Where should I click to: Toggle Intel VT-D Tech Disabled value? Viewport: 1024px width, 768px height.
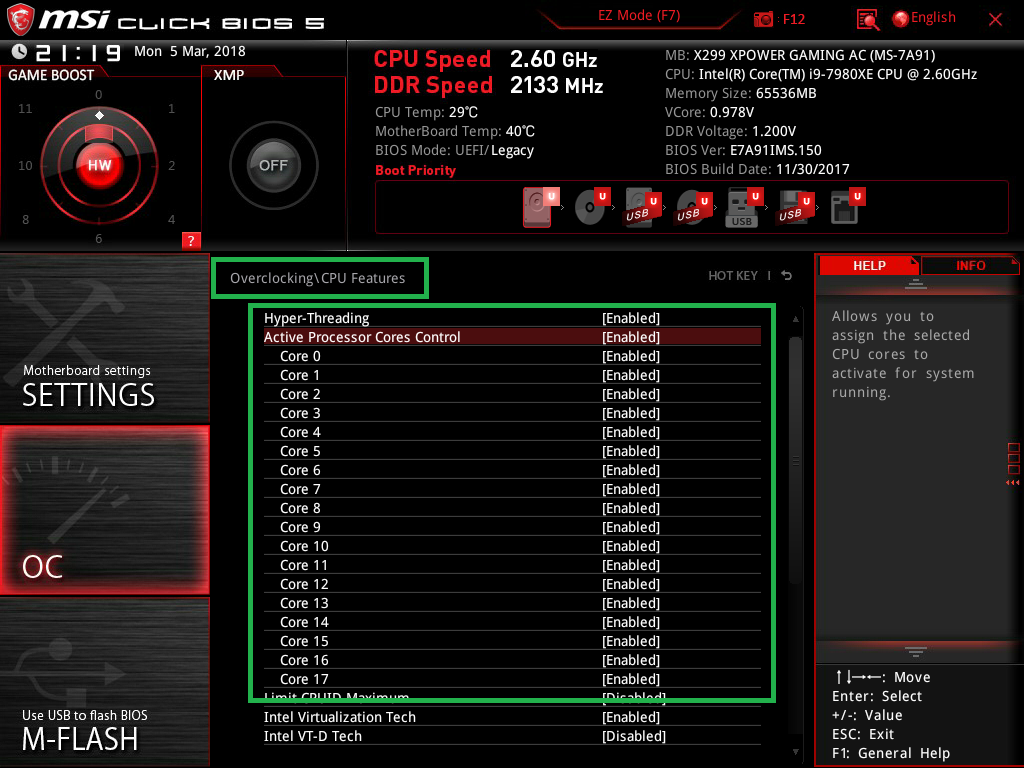click(634, 736)
